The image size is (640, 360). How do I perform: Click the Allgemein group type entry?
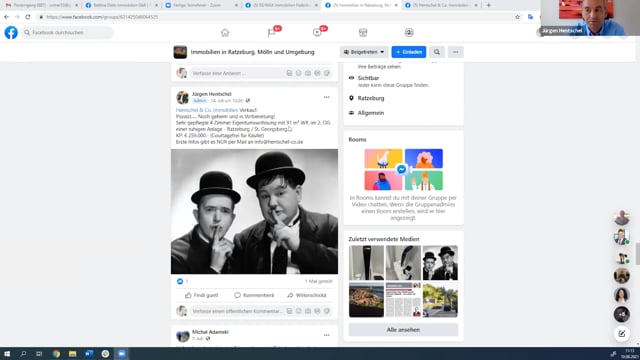371,113
